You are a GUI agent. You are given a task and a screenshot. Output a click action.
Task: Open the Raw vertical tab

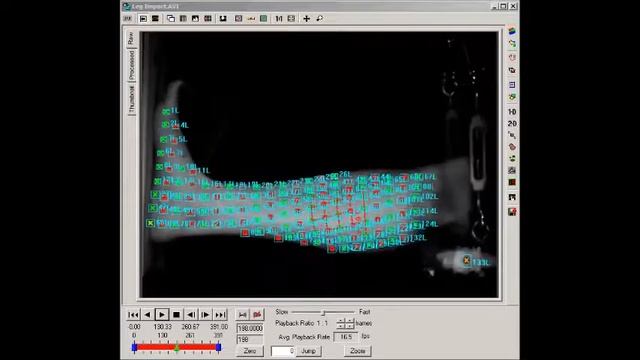tap(131, 39)
